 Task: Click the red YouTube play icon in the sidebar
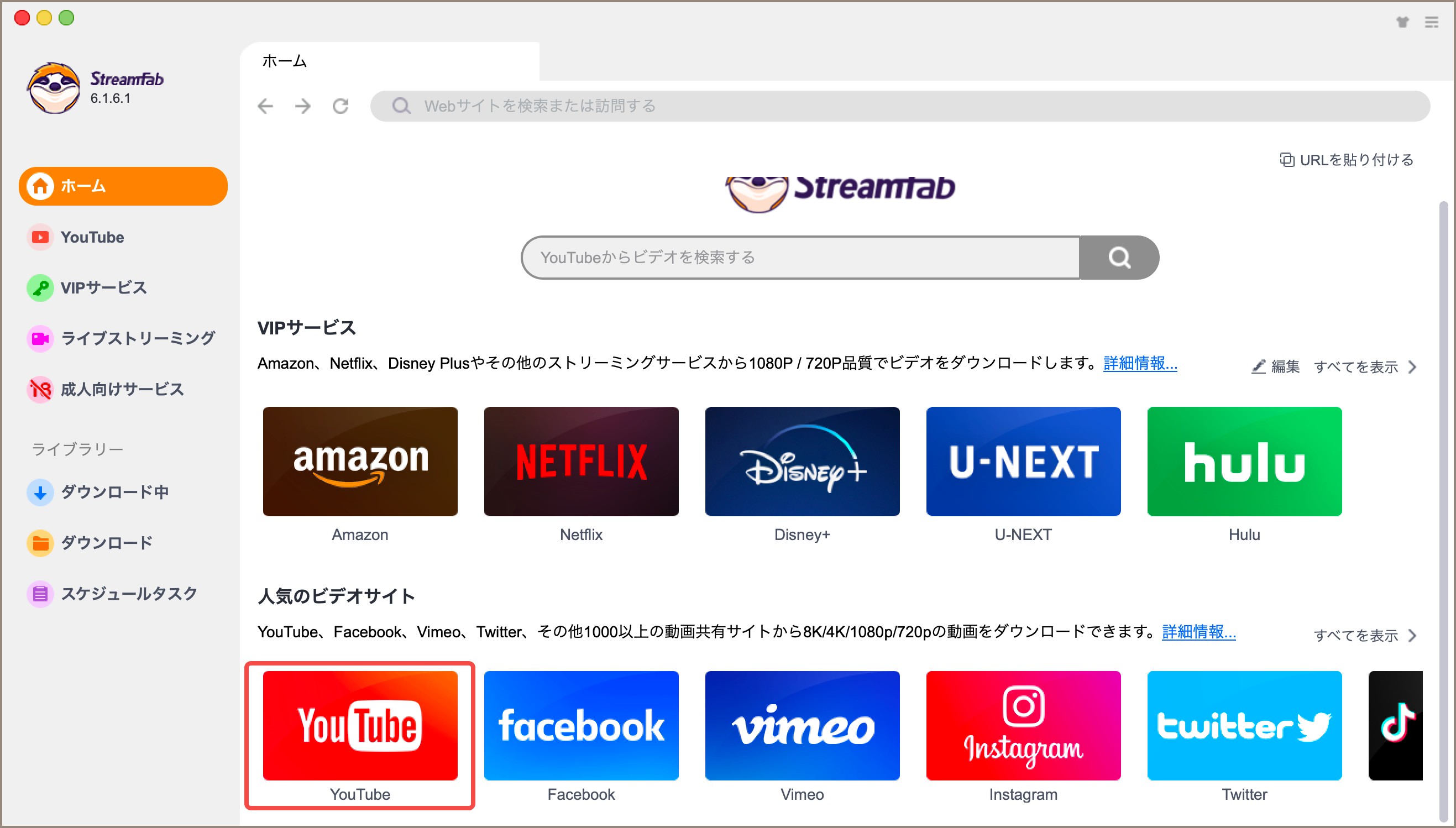[x=40, y=237]
